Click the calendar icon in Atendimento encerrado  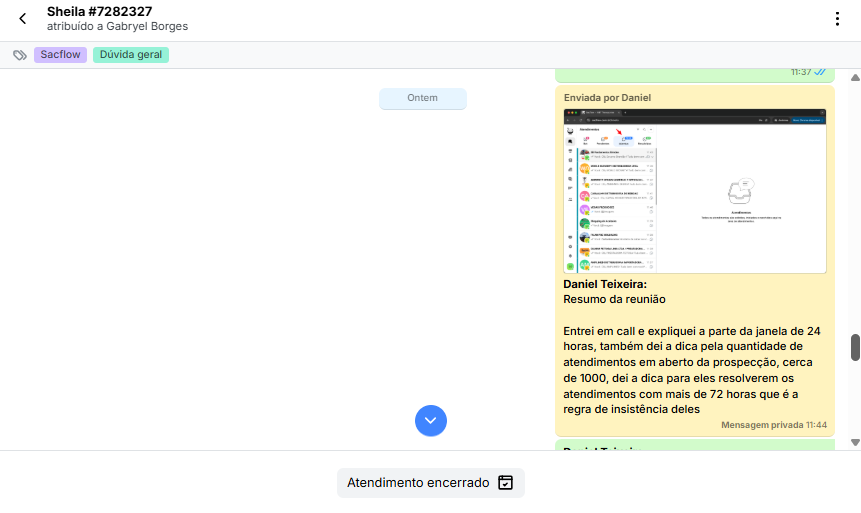click(x=506, y=483)
